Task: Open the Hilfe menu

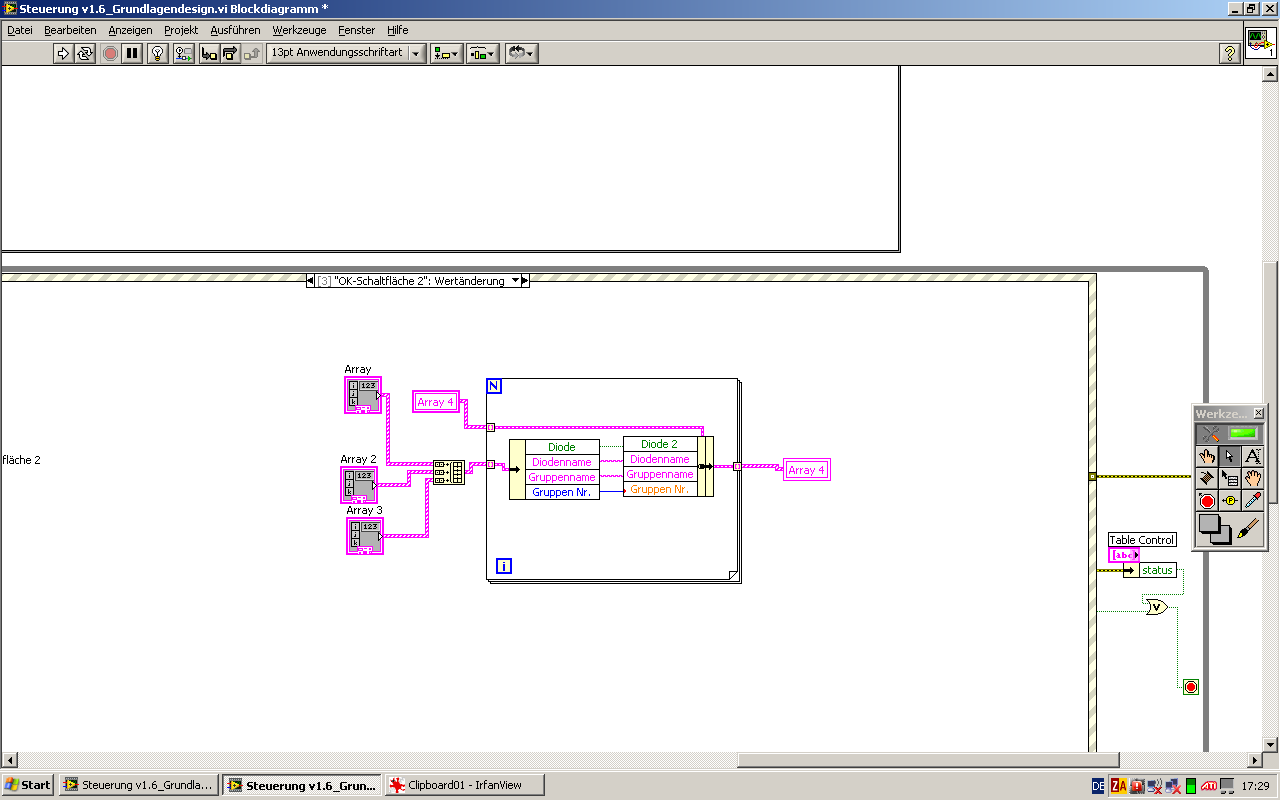Action: (397, 30)
